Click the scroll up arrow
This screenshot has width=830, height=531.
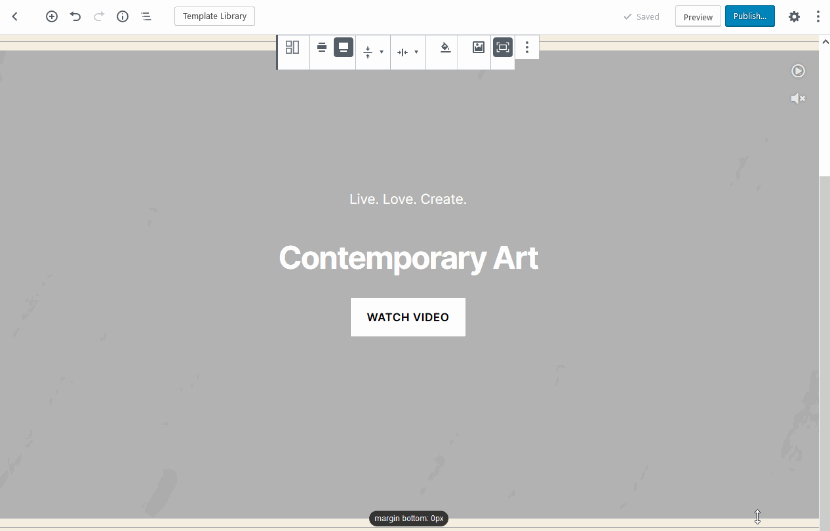[x=825, y=42]
